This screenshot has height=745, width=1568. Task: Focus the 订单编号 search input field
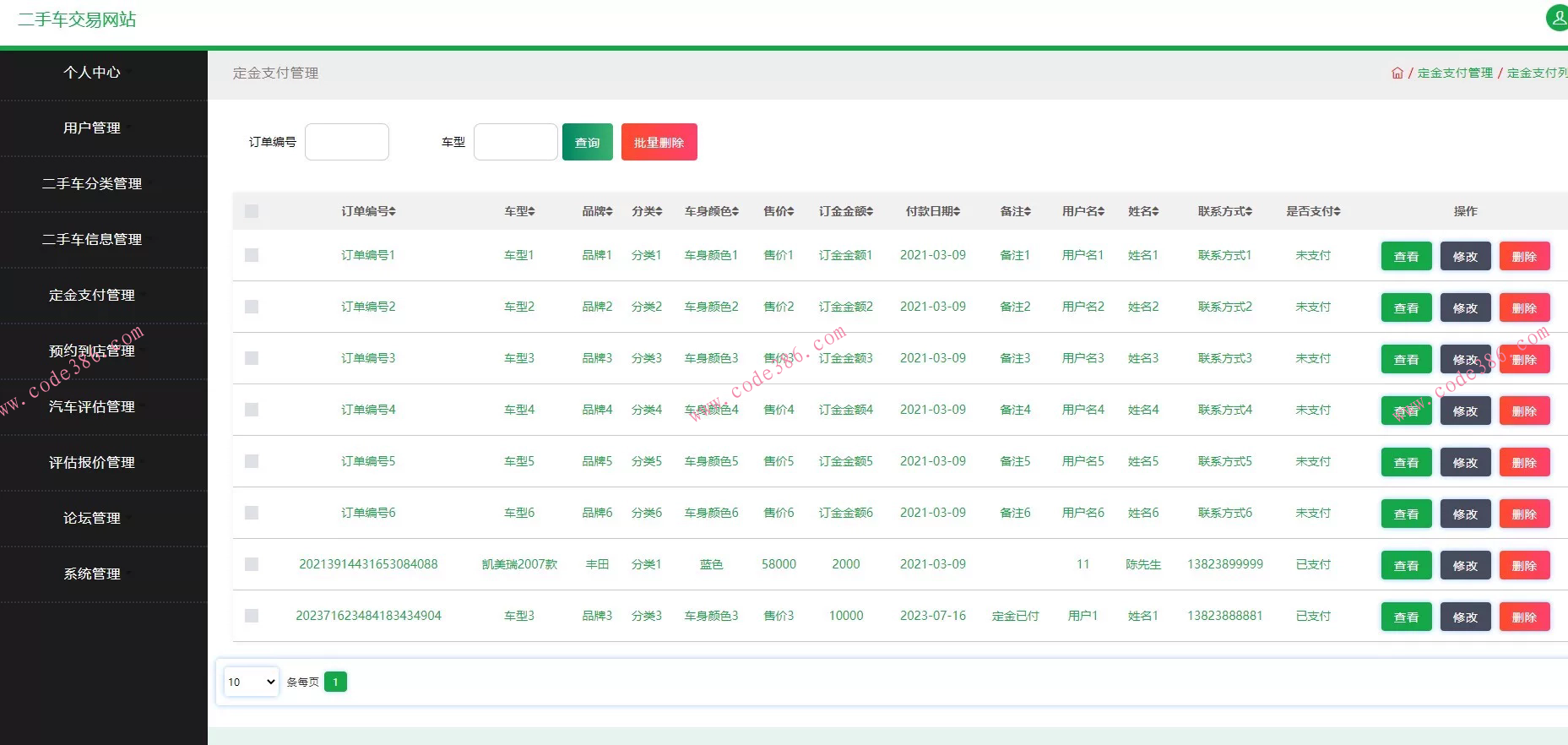point(347,142)
